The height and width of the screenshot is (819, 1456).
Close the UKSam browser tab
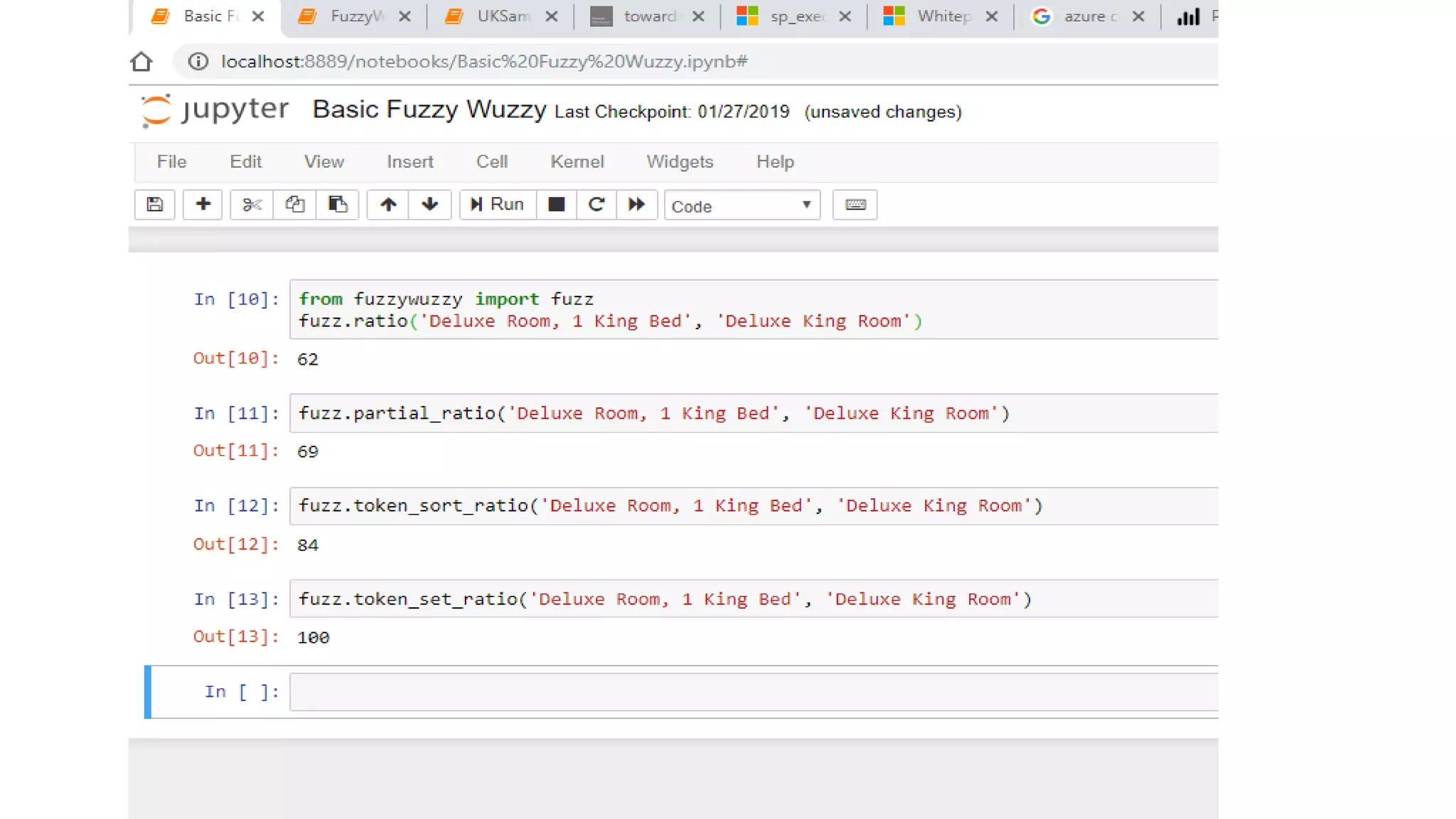coord(552,16)
